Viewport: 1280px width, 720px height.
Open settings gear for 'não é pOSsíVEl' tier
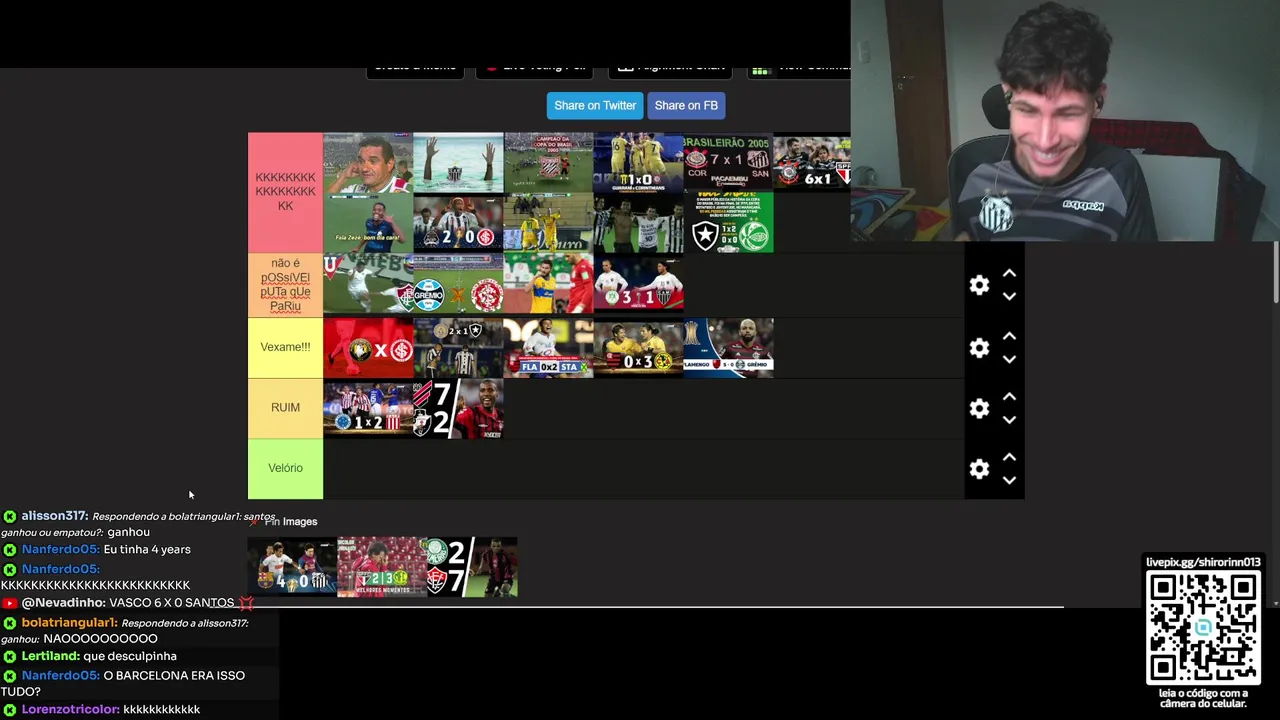tap(979, 285)
